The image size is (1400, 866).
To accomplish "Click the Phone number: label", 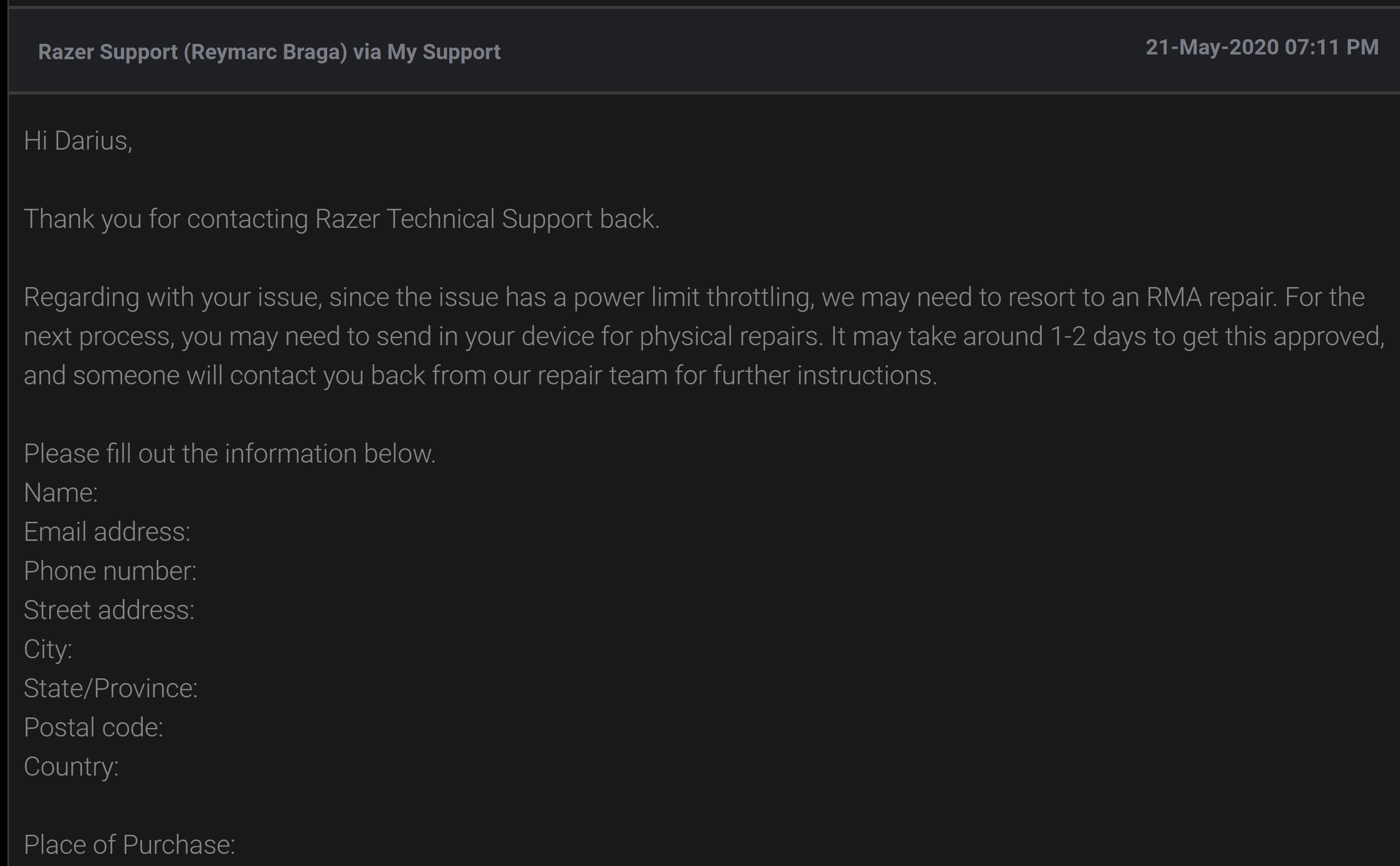I will pyautogui.click(x=110, y=571).
